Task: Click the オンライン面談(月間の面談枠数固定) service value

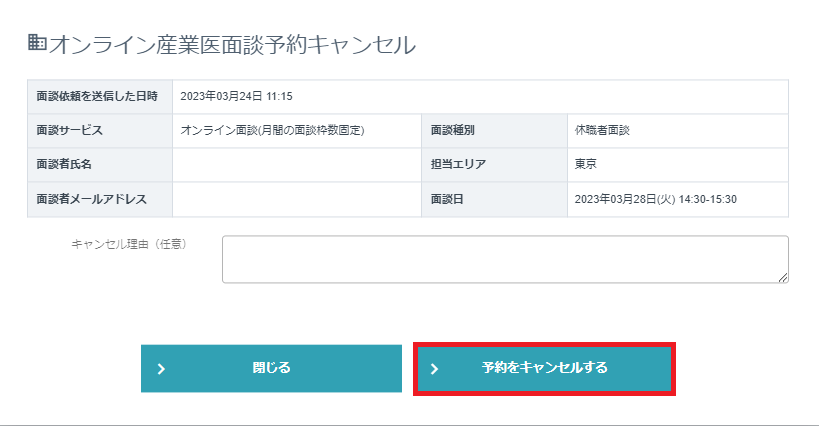Action: 272,131
